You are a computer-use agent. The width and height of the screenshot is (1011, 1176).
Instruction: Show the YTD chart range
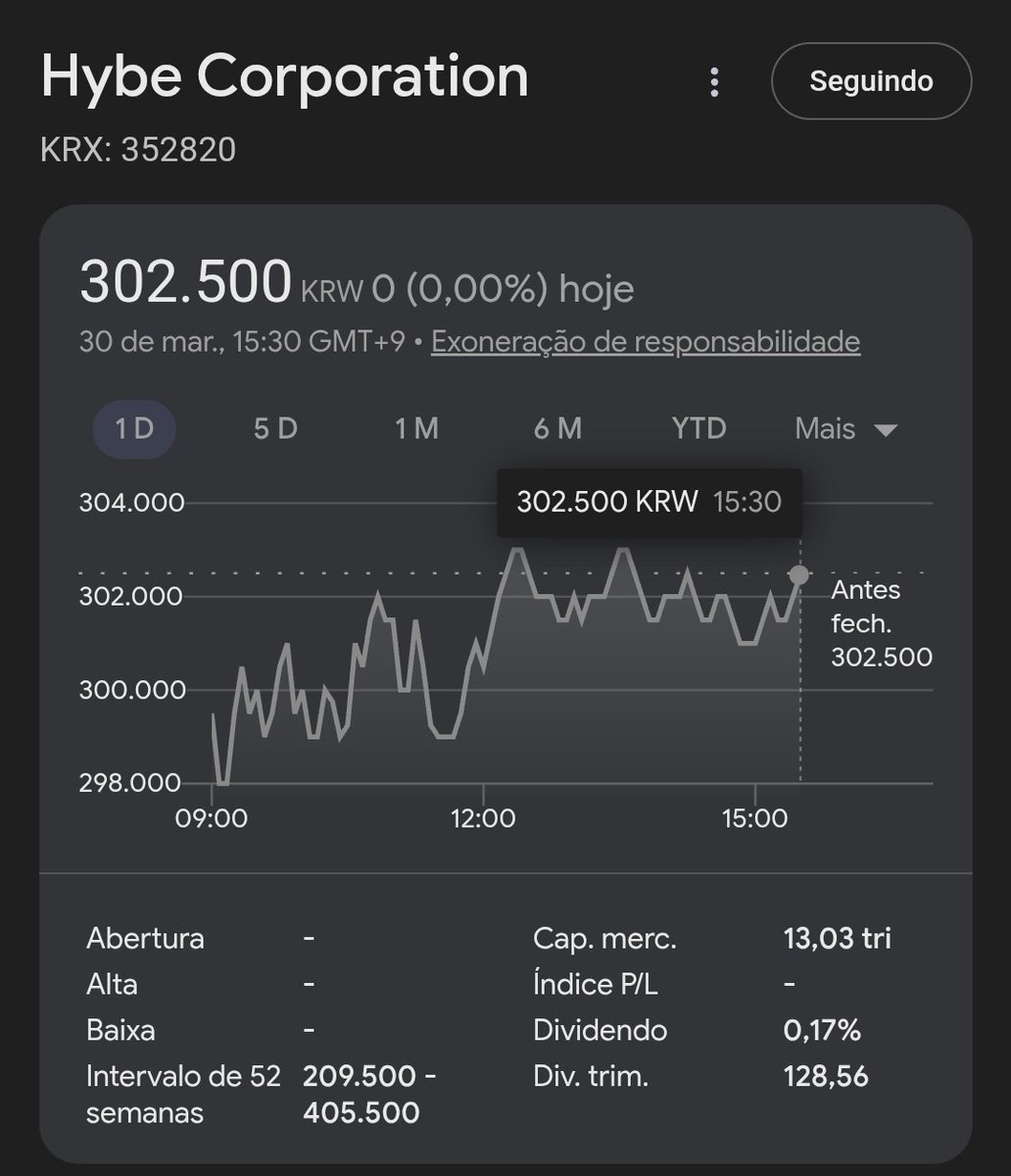coord(698,429)
